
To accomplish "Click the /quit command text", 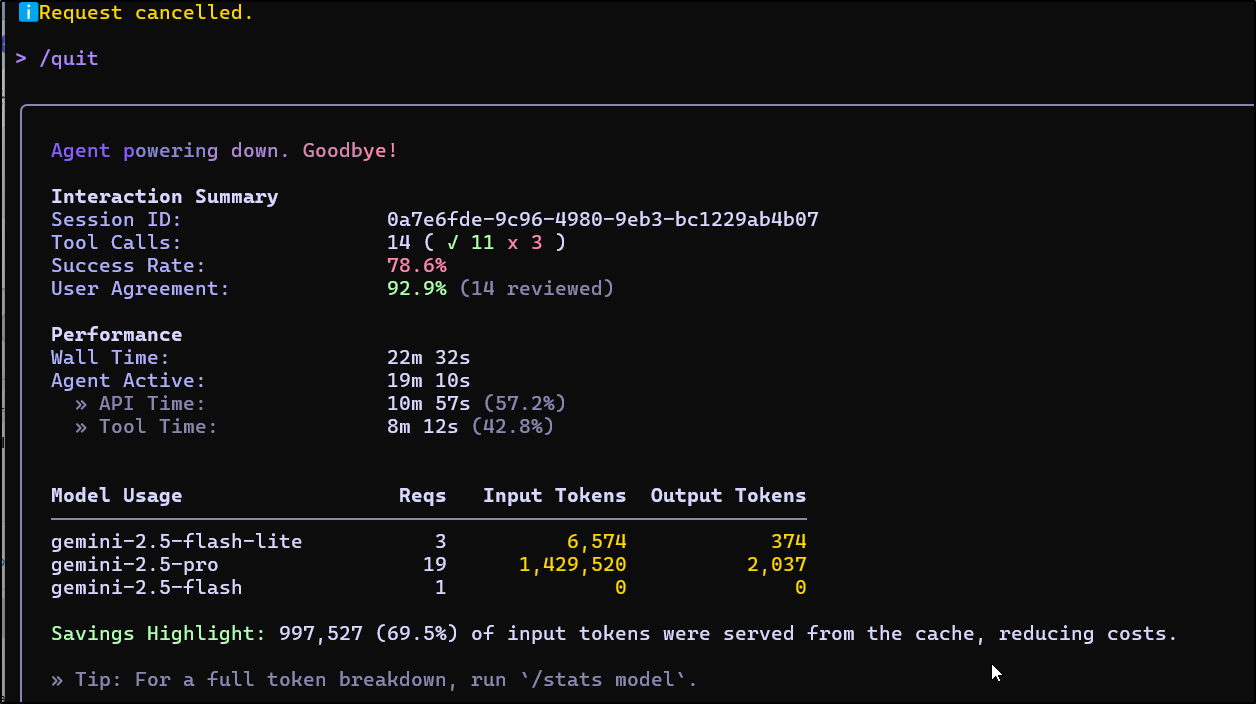I will pos(69,59).
